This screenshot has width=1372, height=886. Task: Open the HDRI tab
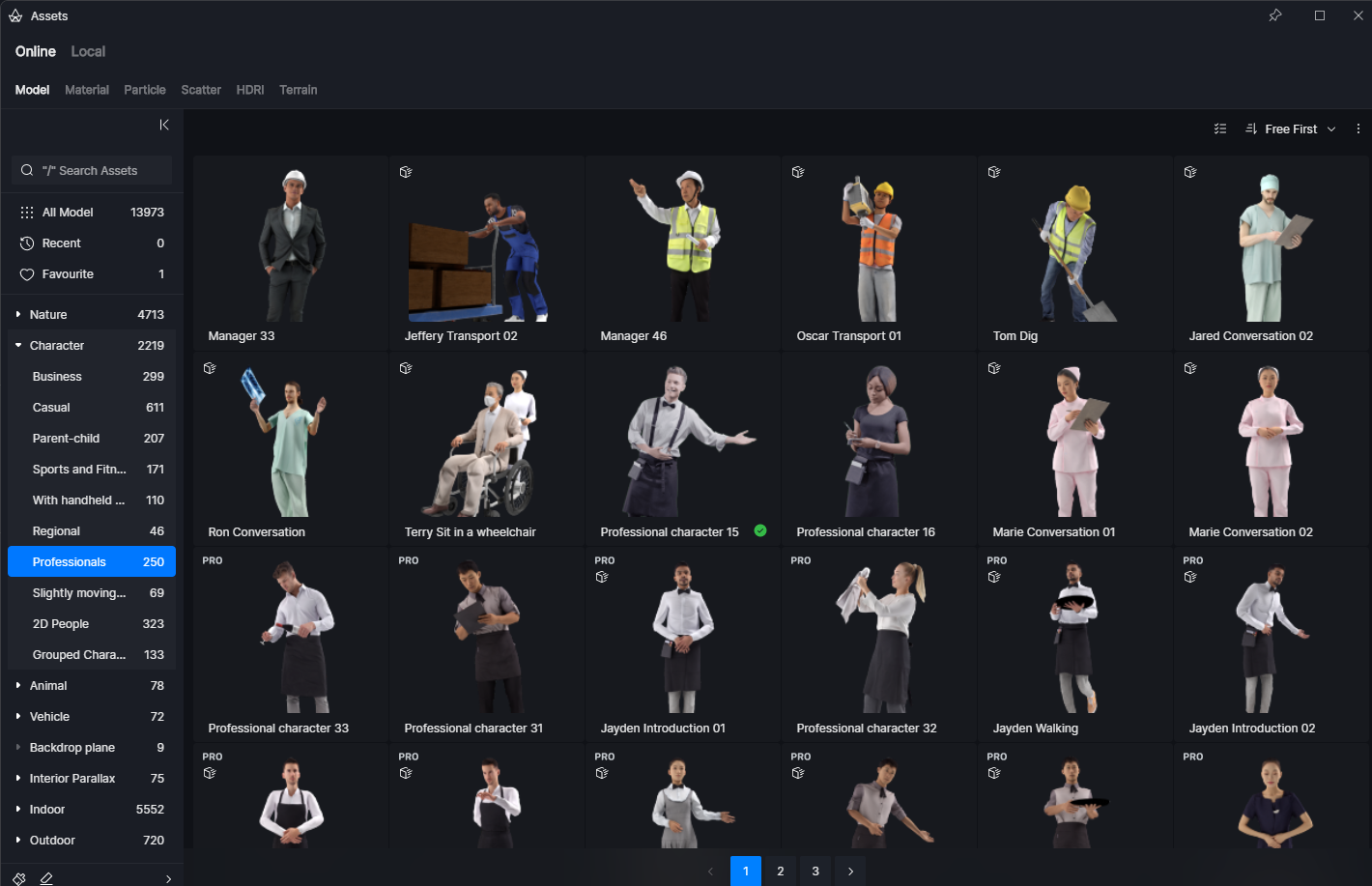click(250, 90)
